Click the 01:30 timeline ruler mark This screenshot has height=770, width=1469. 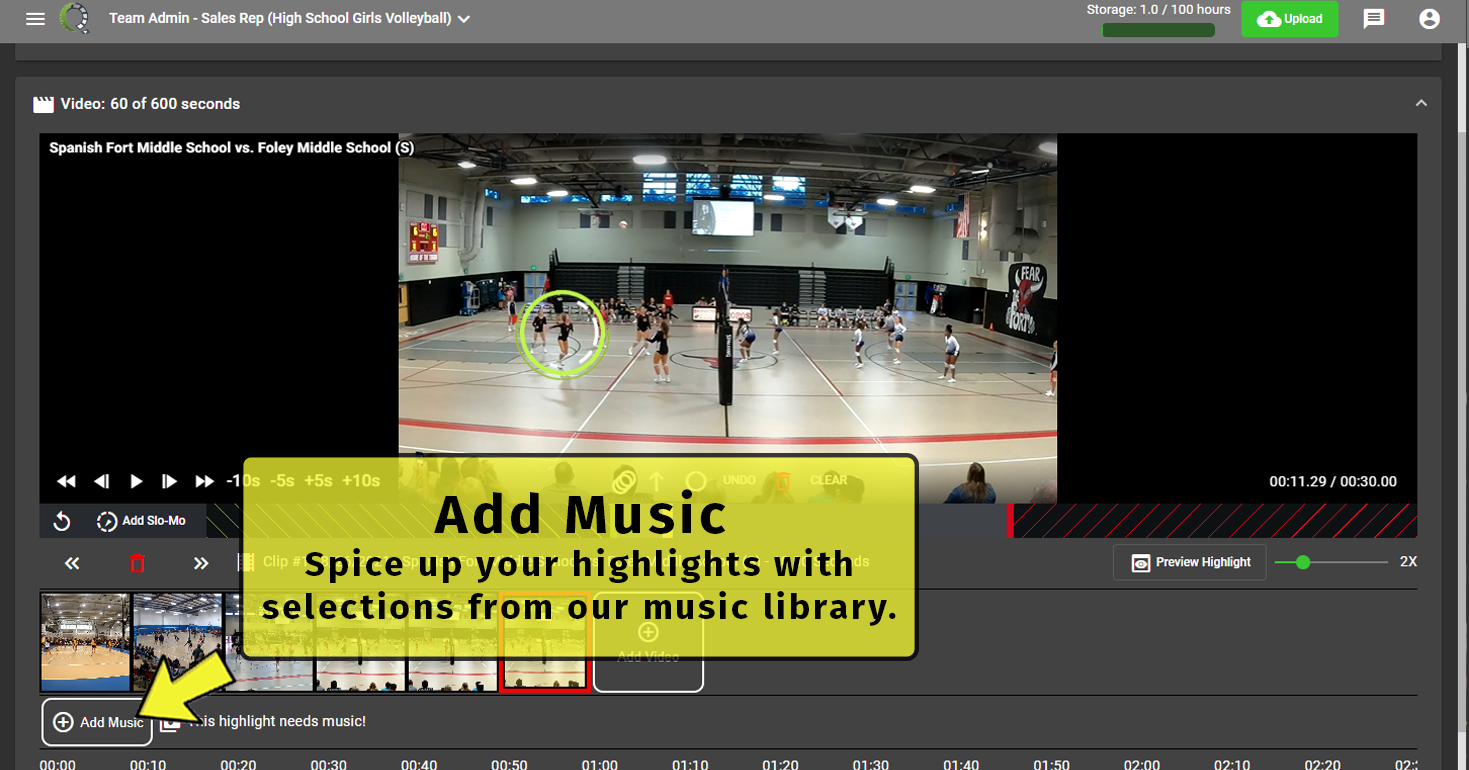point(870,764)
